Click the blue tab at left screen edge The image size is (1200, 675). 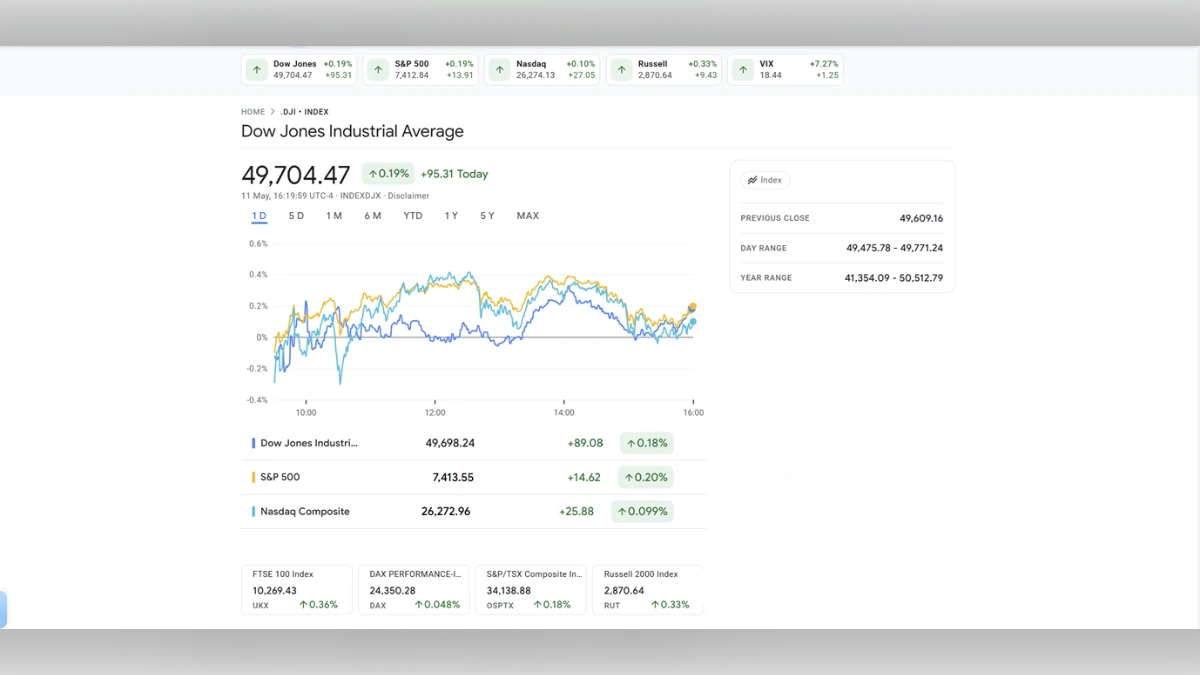coord(3,609)
